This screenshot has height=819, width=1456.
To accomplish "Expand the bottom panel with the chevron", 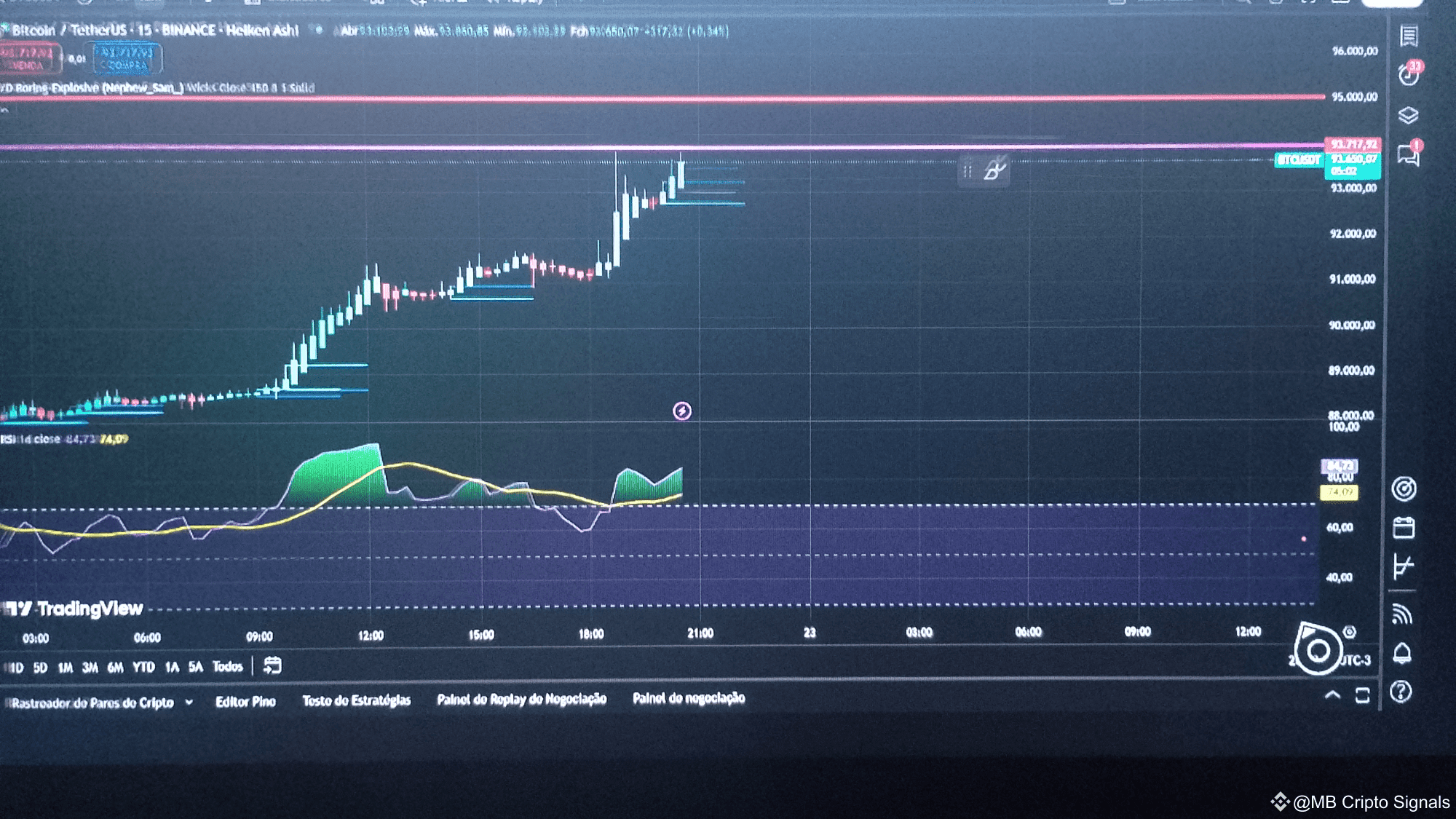I will (x=1334, y=696).
